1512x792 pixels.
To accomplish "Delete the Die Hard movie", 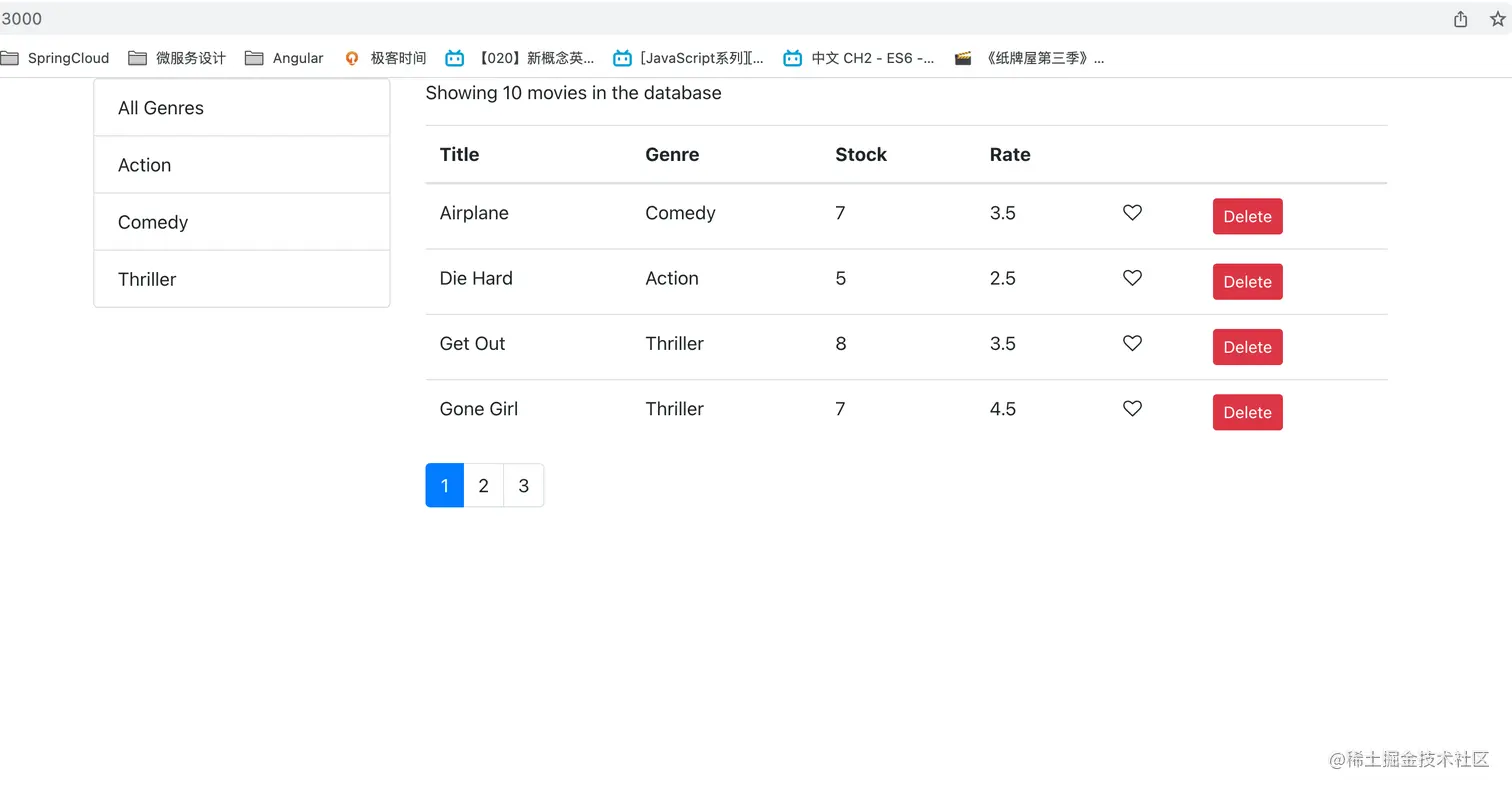I will [1247, 282].
